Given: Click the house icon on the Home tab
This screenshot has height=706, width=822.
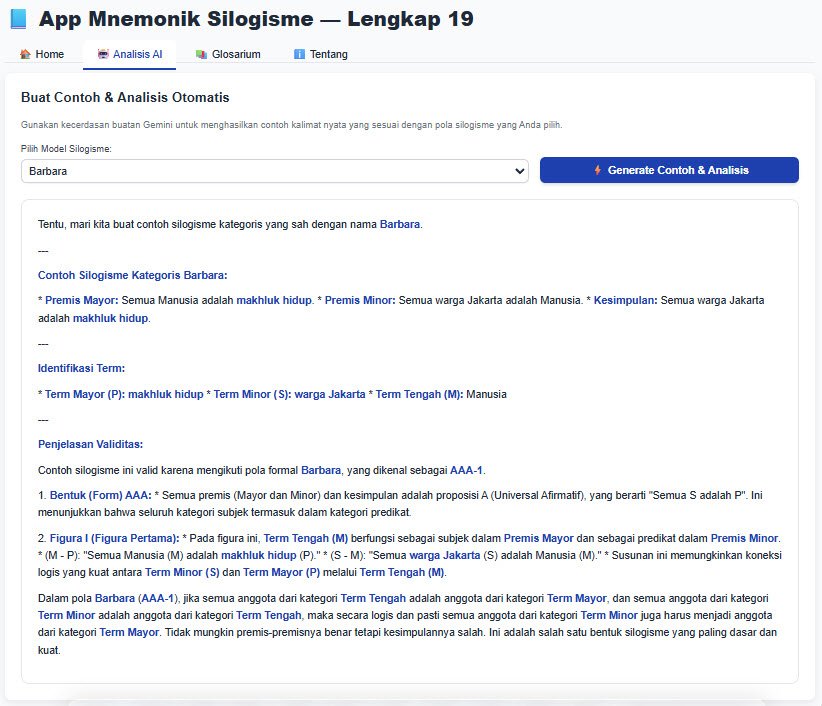Looking at the screenshot, I should (x=25, y=54).
